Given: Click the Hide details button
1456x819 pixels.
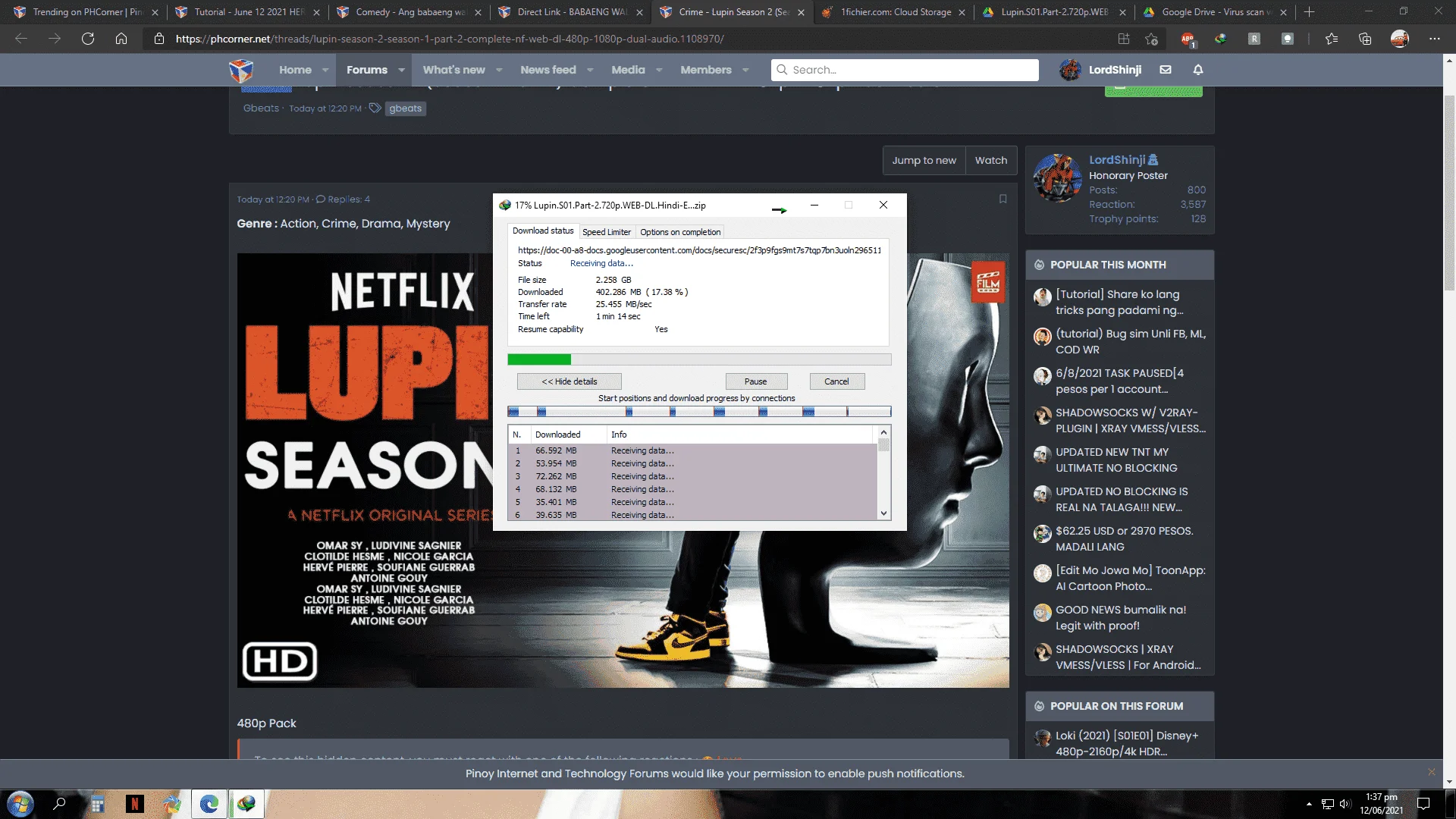Looking at the screenshot, I should pos(570,381).
